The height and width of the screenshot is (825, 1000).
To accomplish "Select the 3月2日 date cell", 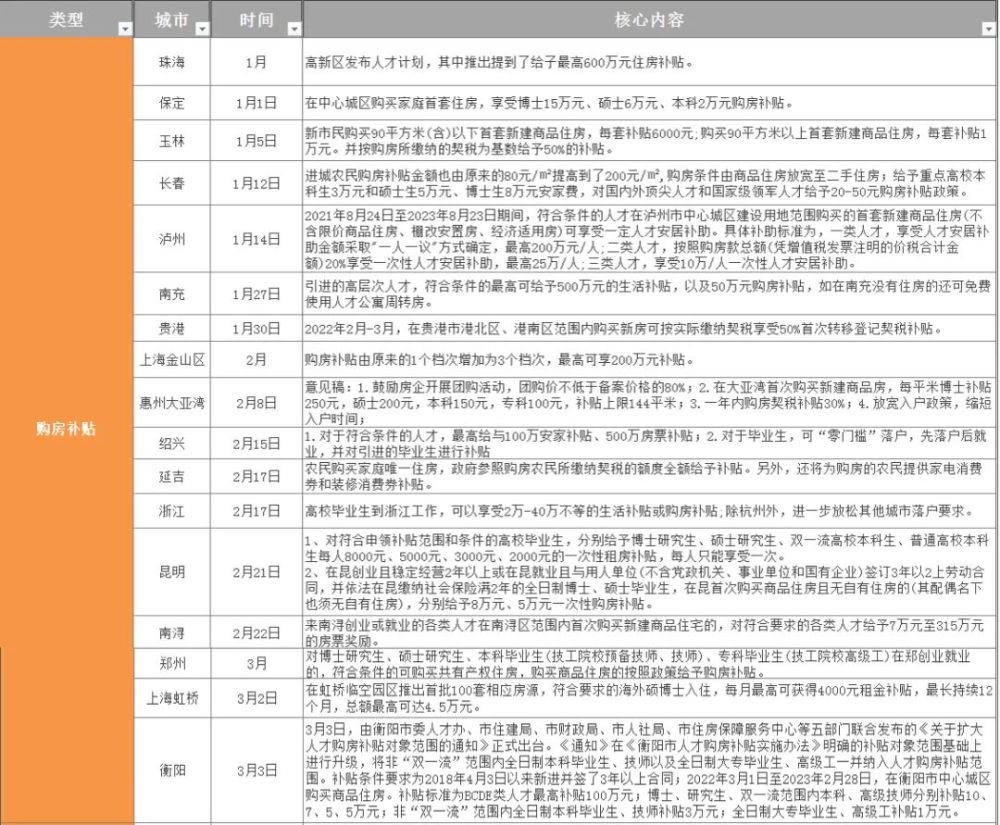I will coord(256,698).
